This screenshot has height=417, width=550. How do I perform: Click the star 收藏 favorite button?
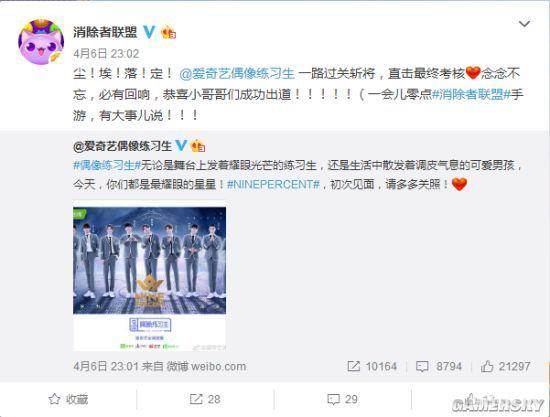pos(68,399)
